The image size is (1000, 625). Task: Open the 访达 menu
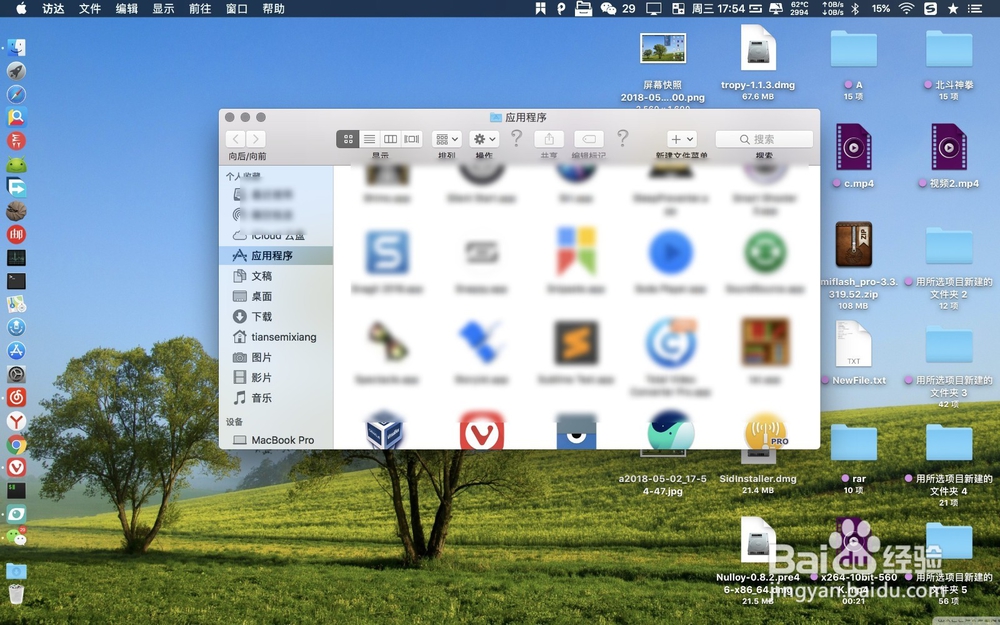(54, 8)
